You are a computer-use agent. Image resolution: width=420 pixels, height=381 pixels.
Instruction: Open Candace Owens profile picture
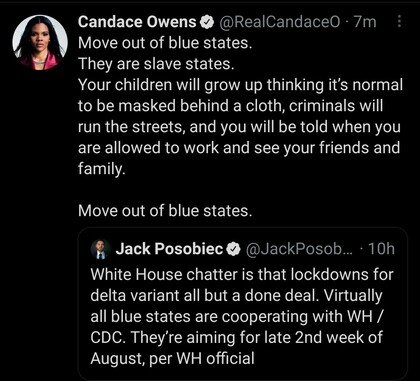pyautogui.click(x=40, y=43)
